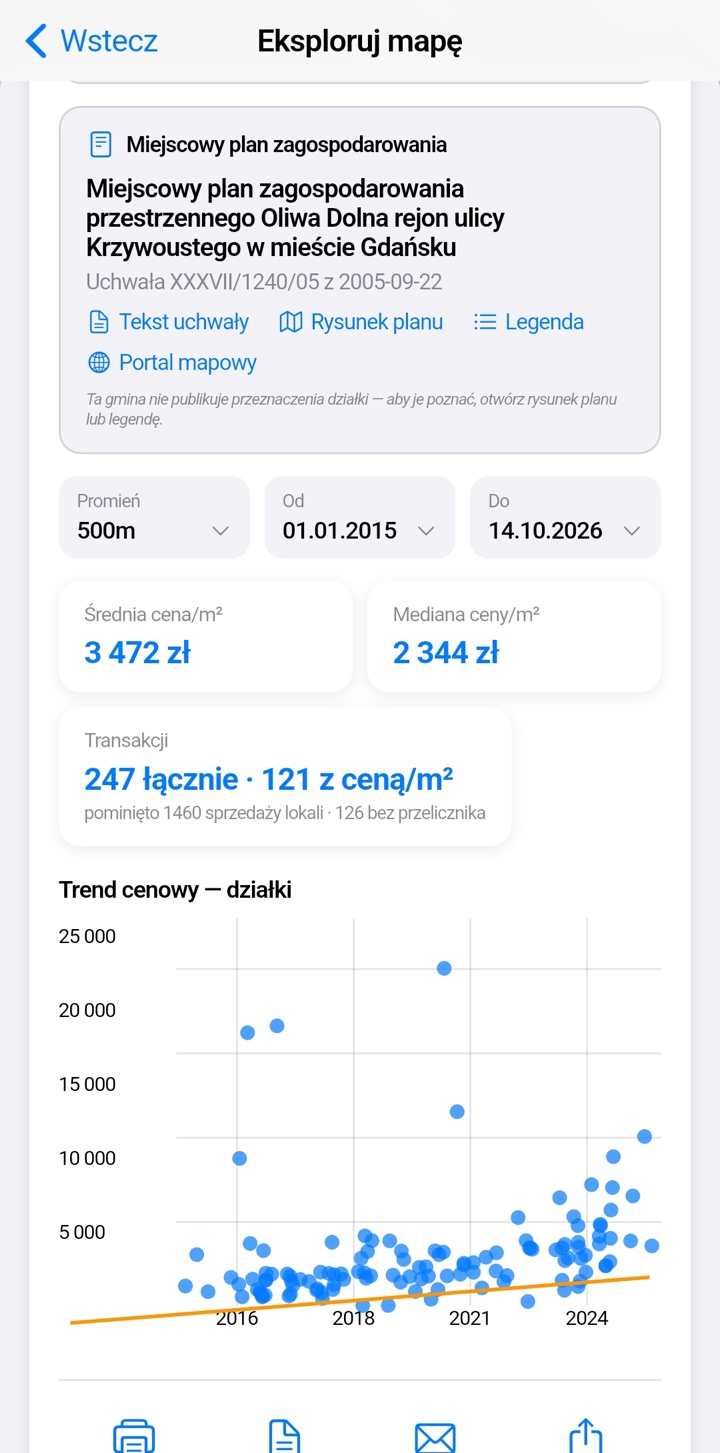Open the Legenda link
The image size is (720, 1453).
pyautogui.click(x=544, y=322)
